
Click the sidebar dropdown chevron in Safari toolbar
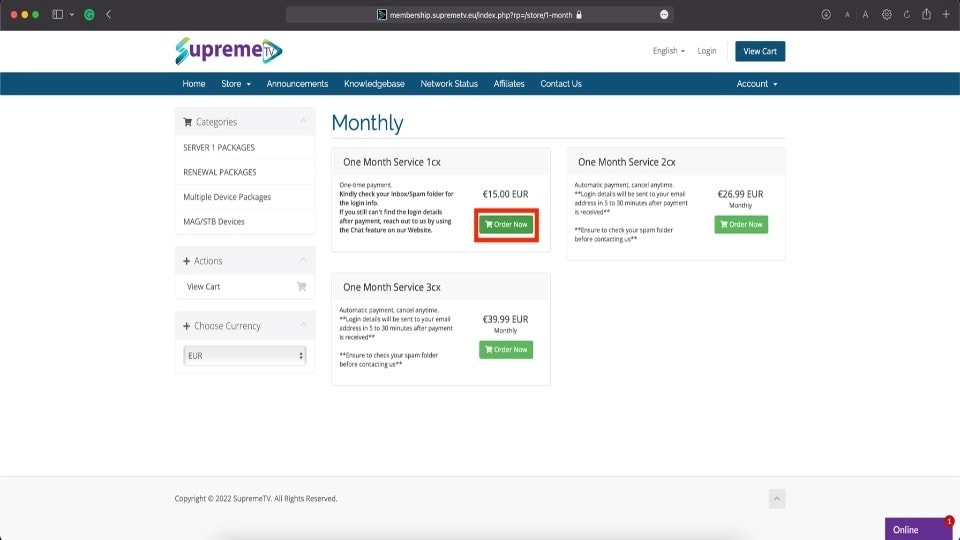click(72, 14)
